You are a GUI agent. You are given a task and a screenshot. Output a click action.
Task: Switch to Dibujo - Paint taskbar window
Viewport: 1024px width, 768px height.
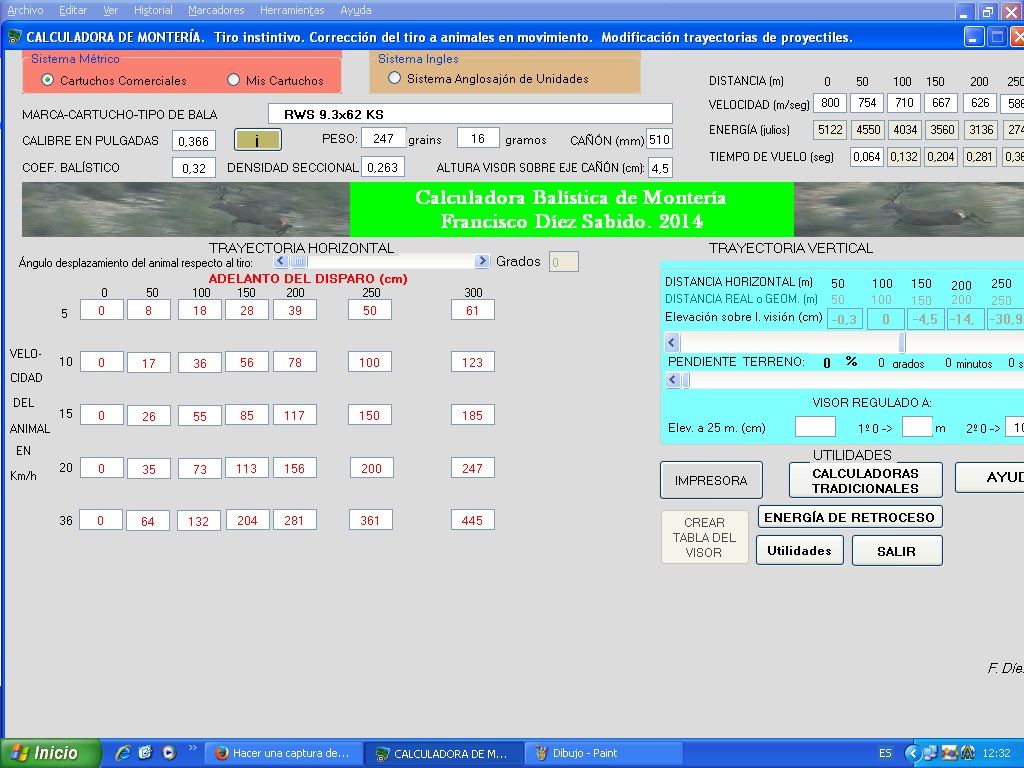click(x=580, y=753)
